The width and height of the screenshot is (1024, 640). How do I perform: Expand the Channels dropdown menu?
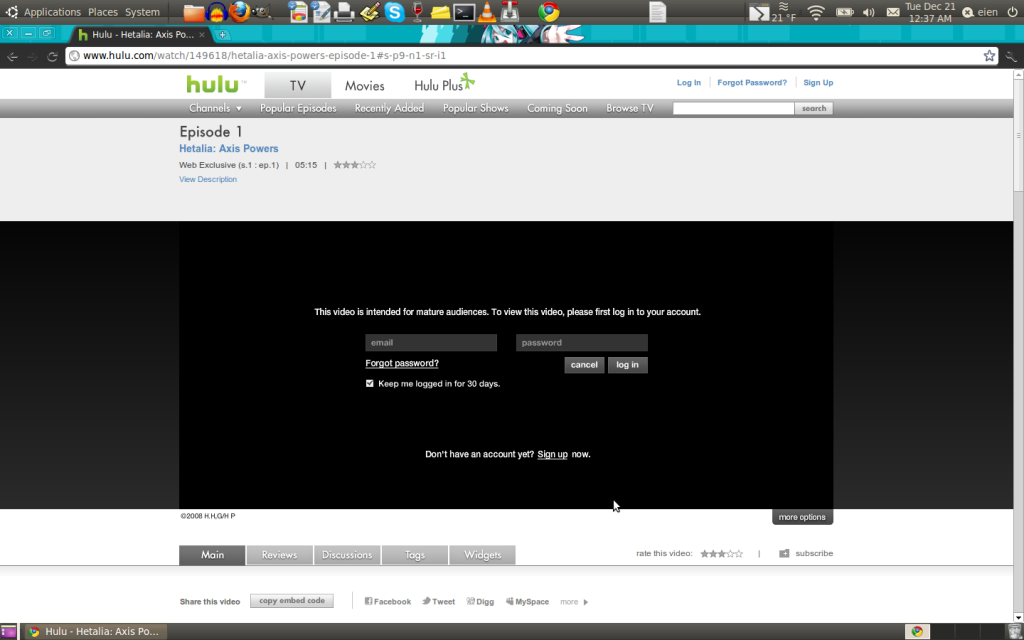pos(215,108)
